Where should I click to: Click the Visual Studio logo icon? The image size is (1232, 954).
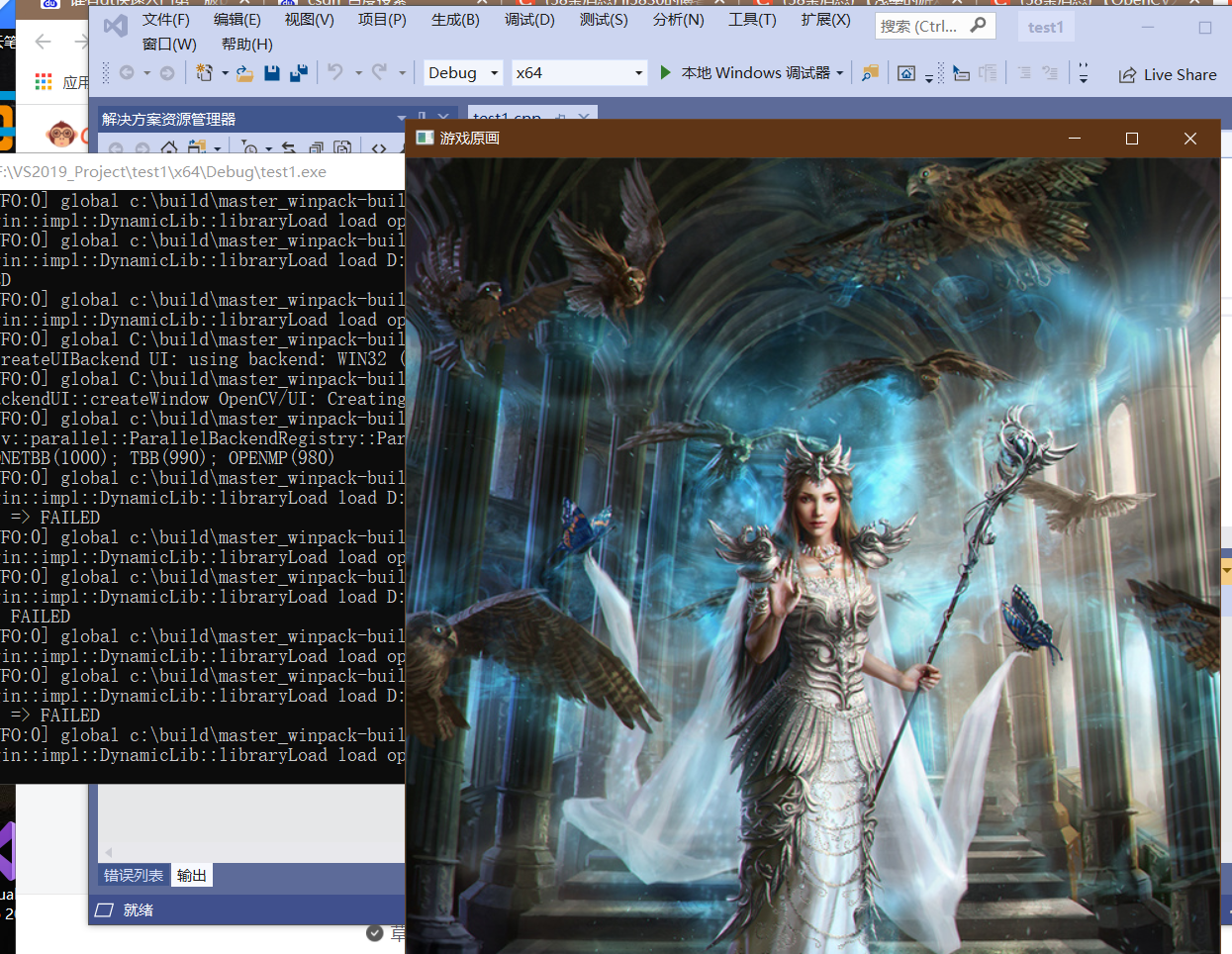pyautogui.click(x=116, y=26)
